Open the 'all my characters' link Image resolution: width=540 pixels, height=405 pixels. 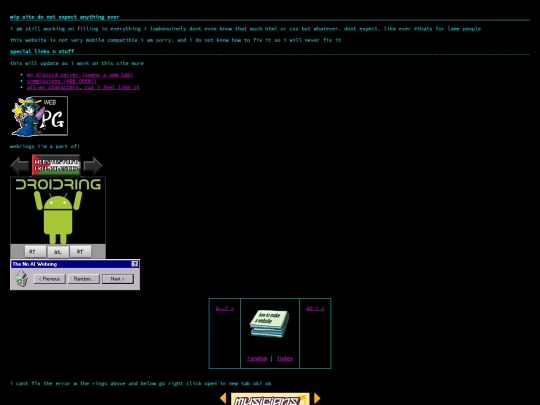(83, 87)
